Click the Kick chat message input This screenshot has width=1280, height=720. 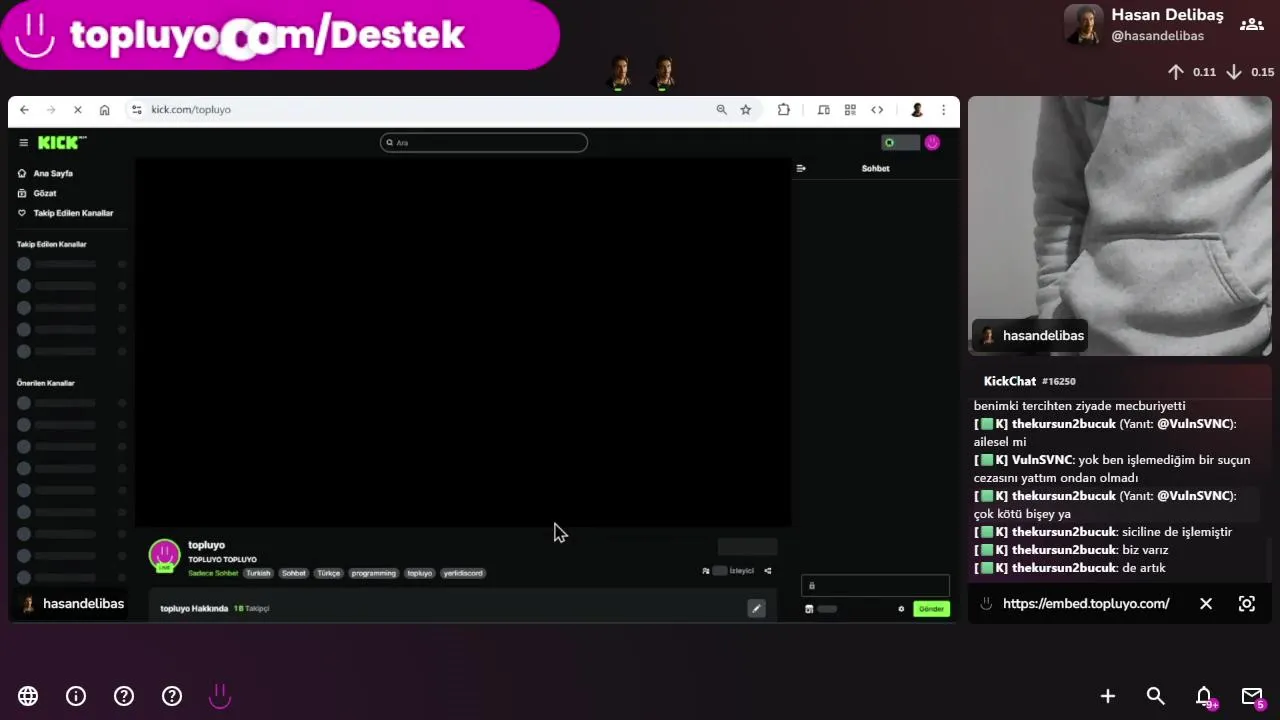tap(875, 586)
